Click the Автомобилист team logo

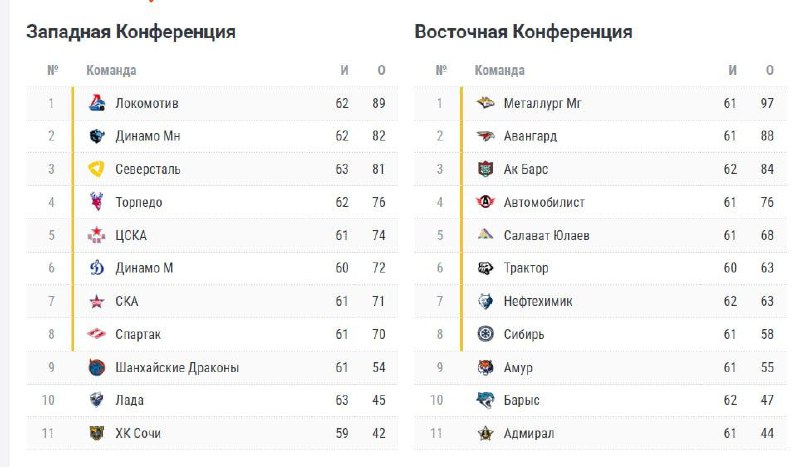pyautogui.click(x=485, y=202)
